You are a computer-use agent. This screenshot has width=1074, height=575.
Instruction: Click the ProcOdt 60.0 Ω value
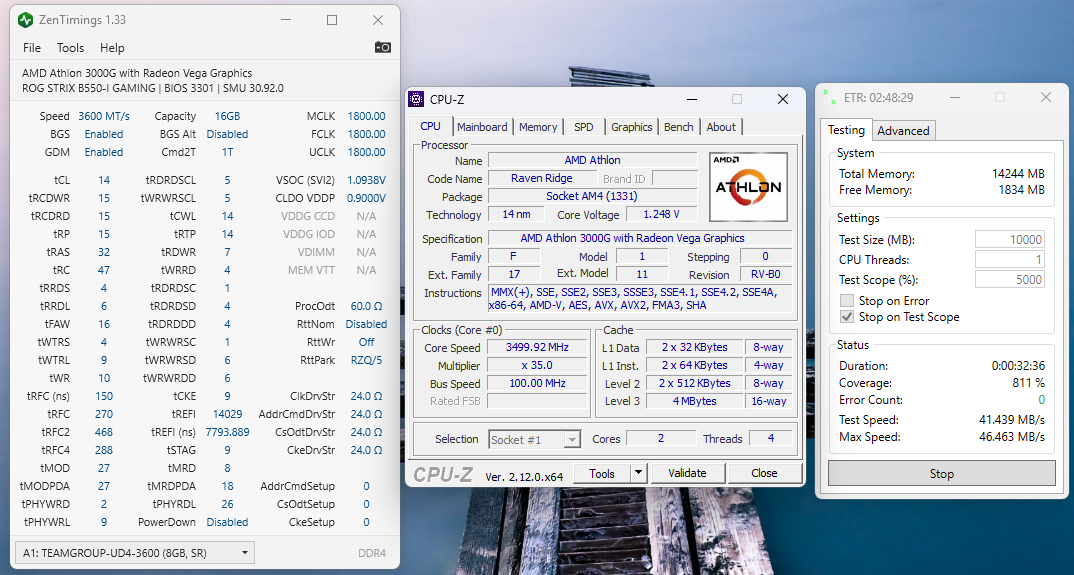tap(366, 306)
